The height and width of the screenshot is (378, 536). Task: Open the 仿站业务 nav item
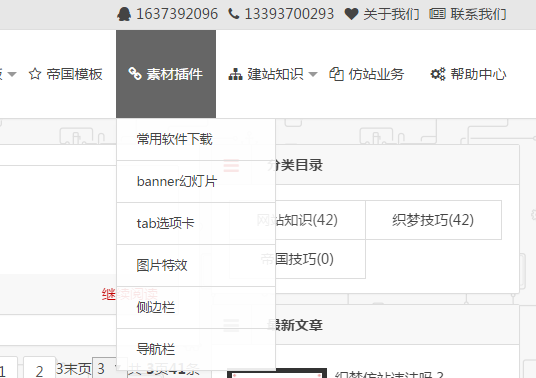(366, 74)
